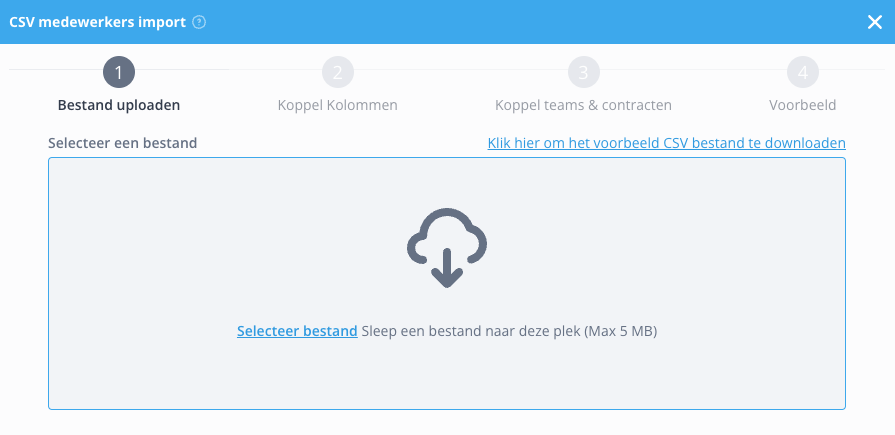
Task: Click the CSV medewerkers import title text
Action: click(x=98, y=22)
